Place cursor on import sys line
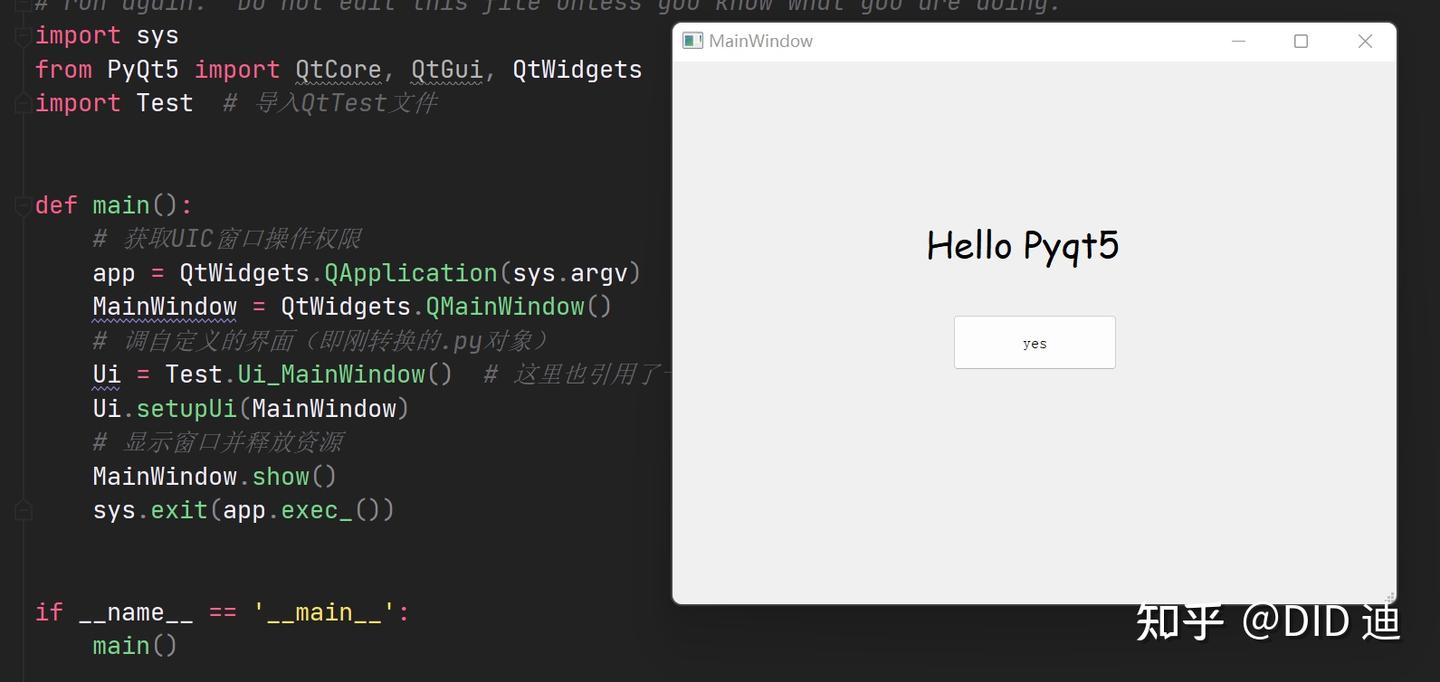Viewport: 1440px width, 682px height. point(106,35)
